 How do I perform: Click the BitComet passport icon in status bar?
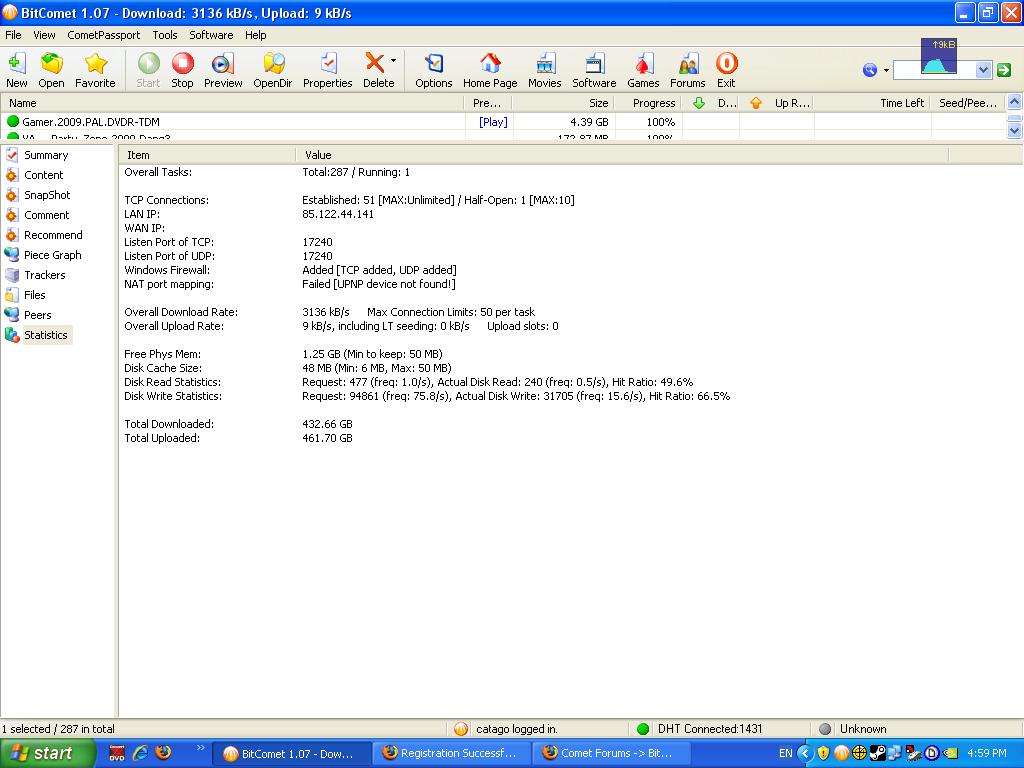[461, 729]
